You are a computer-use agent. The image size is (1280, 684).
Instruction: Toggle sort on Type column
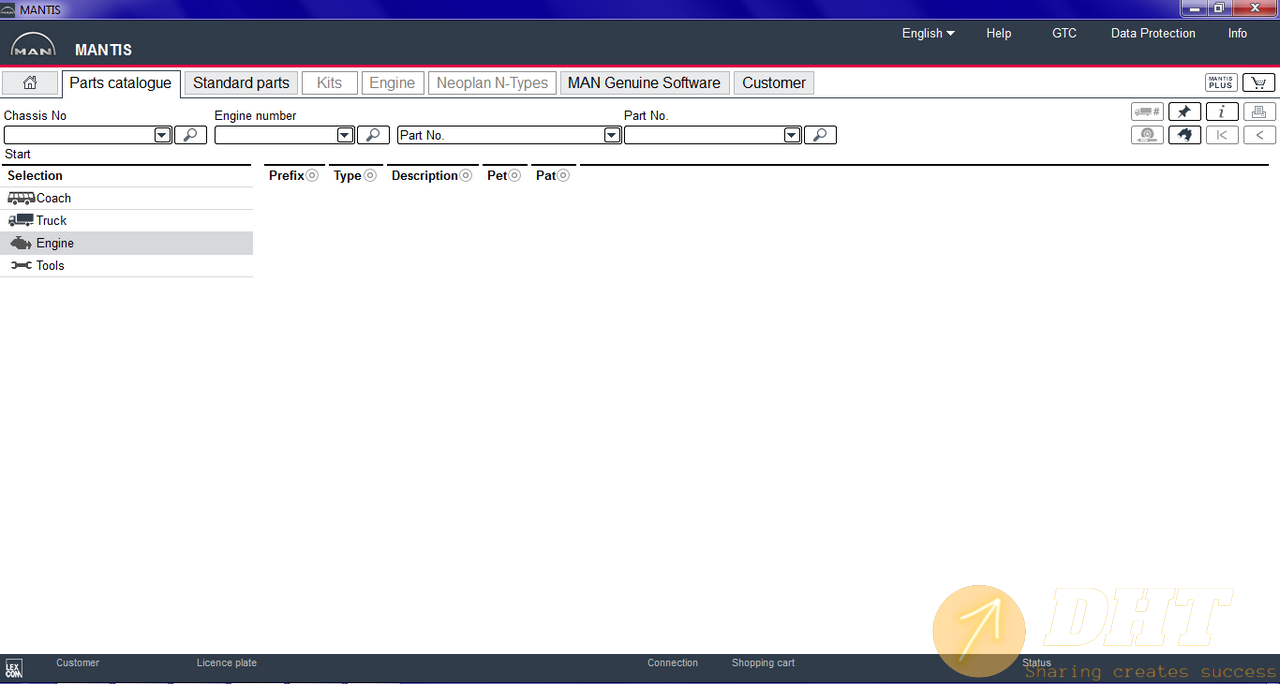coord(370,176)
